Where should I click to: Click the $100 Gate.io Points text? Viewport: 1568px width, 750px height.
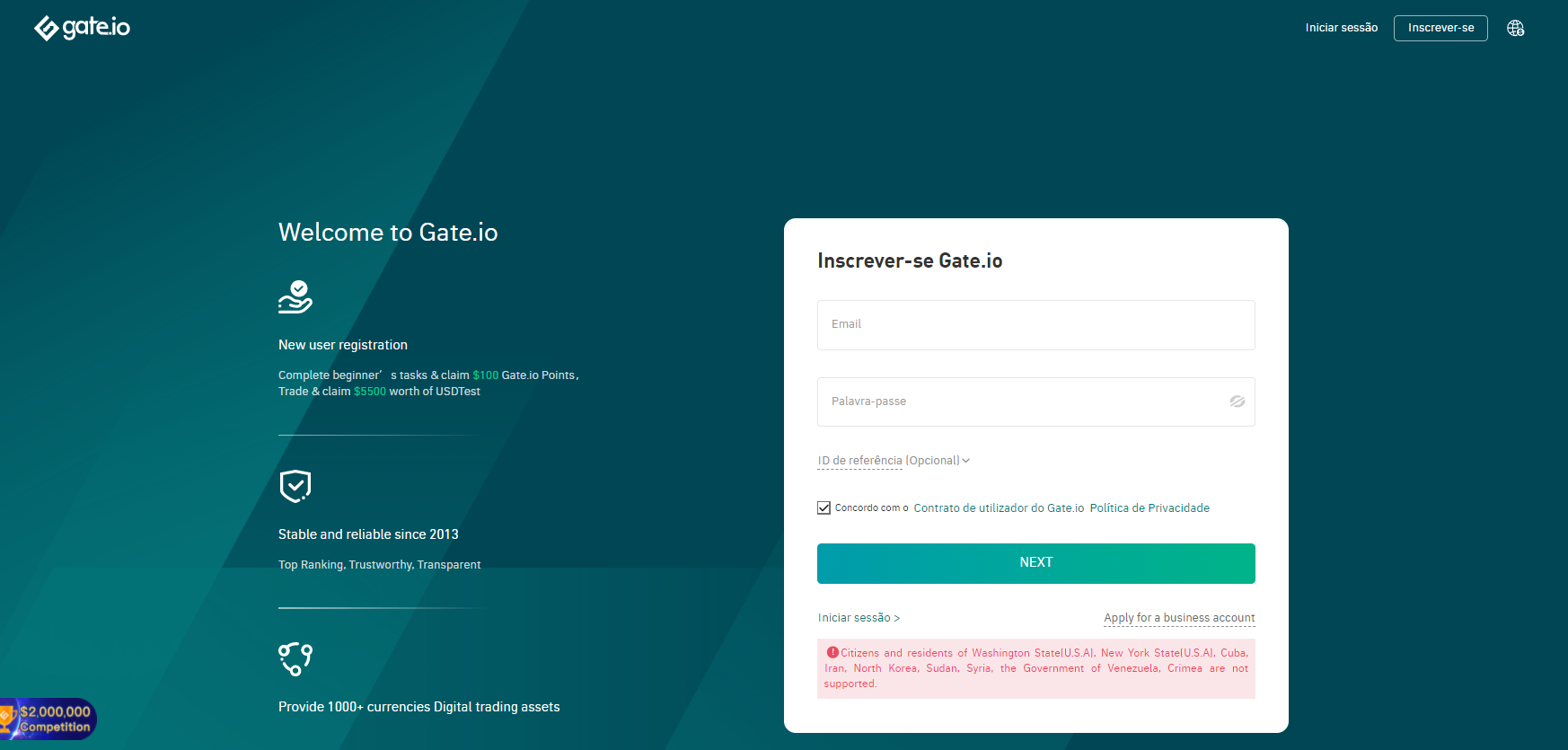pos(524,375)
